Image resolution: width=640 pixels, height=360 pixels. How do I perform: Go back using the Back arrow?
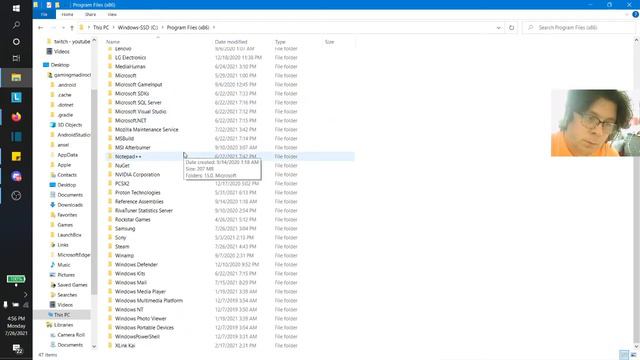point(40,27)
